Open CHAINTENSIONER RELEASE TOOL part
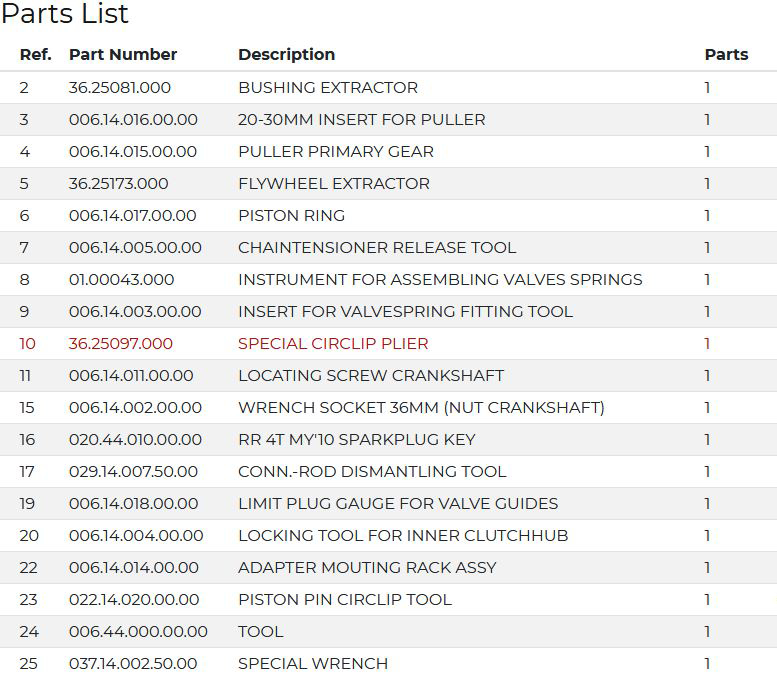777x682 pixels. point(377,247)
